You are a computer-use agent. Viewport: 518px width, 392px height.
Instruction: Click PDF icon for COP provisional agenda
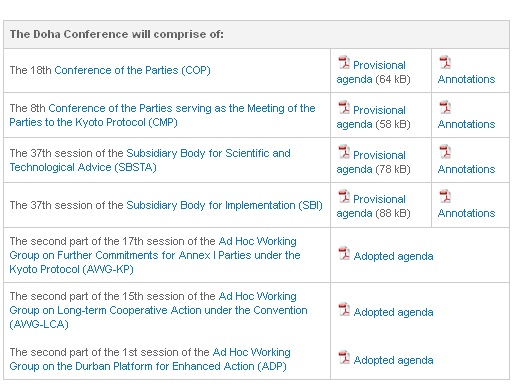pyautogui.click(x=344, y=62)
